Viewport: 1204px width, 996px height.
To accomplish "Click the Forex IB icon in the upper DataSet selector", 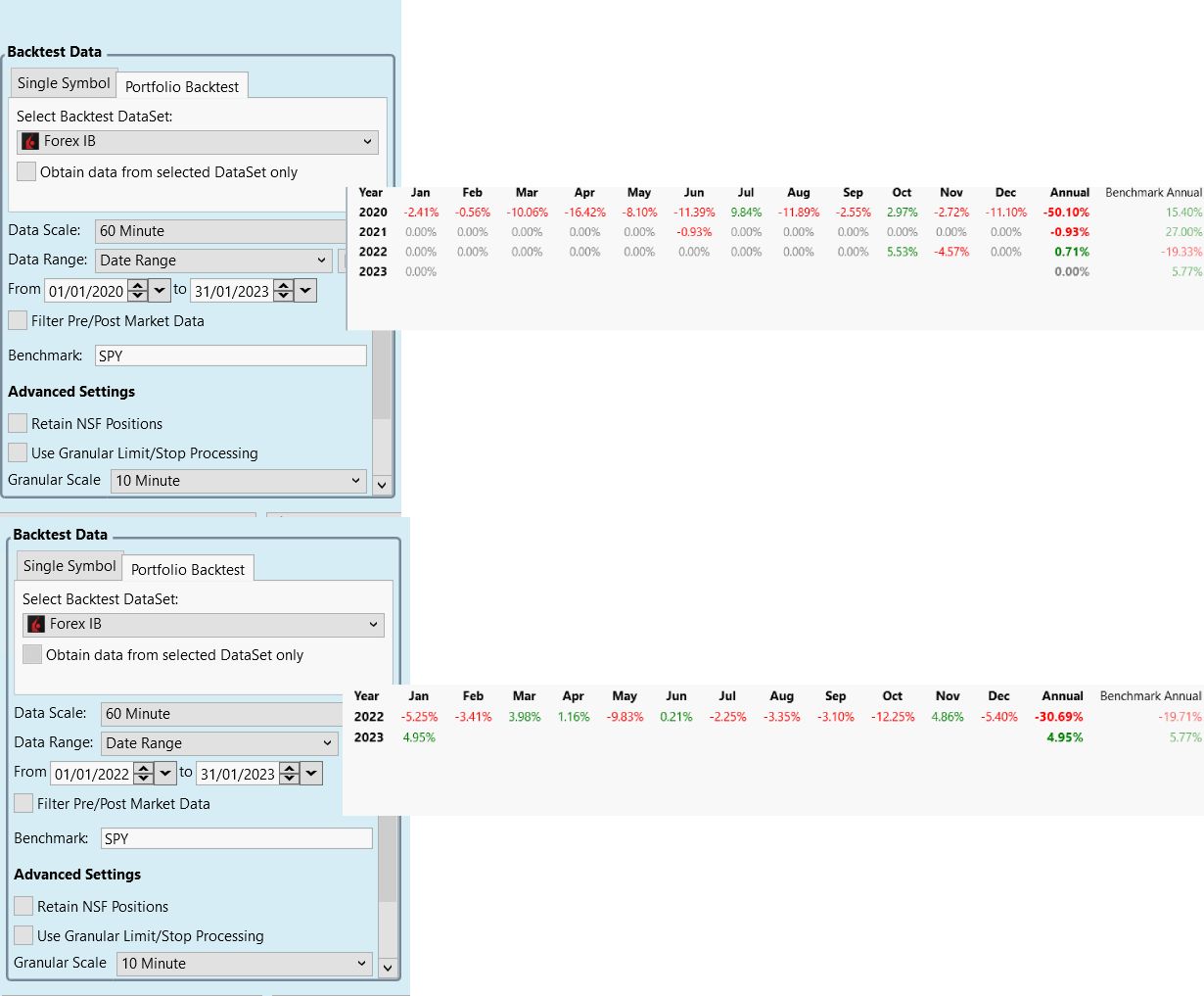I will [30, 142].
